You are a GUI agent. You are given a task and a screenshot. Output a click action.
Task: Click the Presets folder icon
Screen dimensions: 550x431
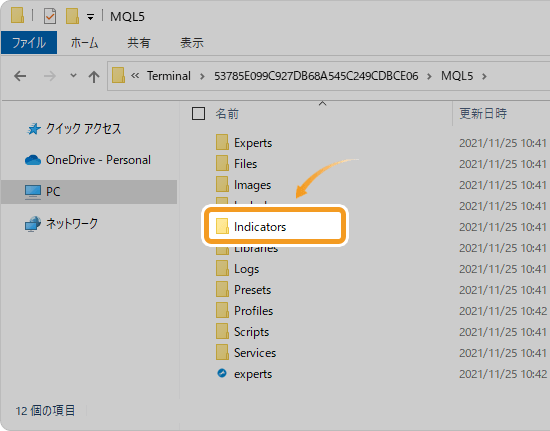(x=222, y=289)
